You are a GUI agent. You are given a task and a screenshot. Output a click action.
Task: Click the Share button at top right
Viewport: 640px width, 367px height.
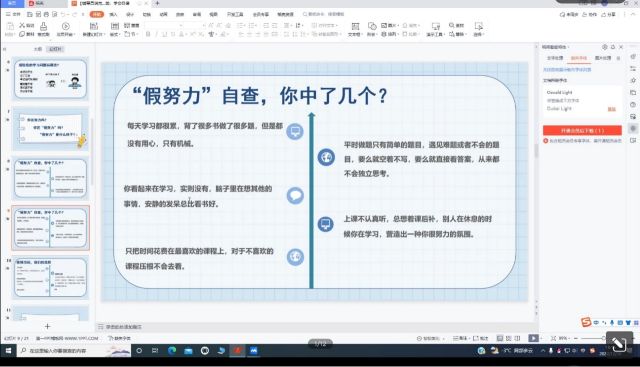click(x=608, y=14)
